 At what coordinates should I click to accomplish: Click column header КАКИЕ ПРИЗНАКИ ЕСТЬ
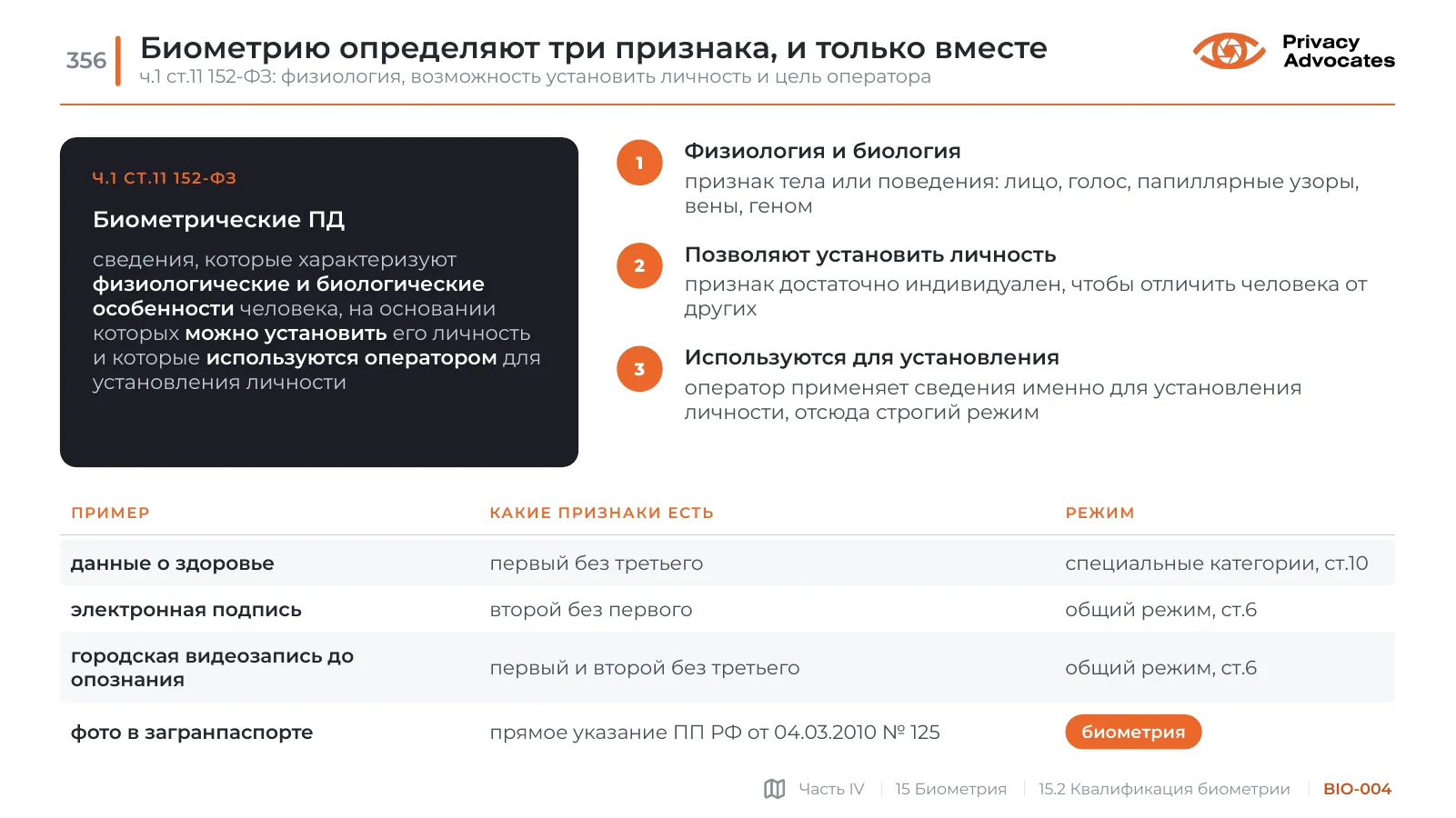click(x=601, y=513)
